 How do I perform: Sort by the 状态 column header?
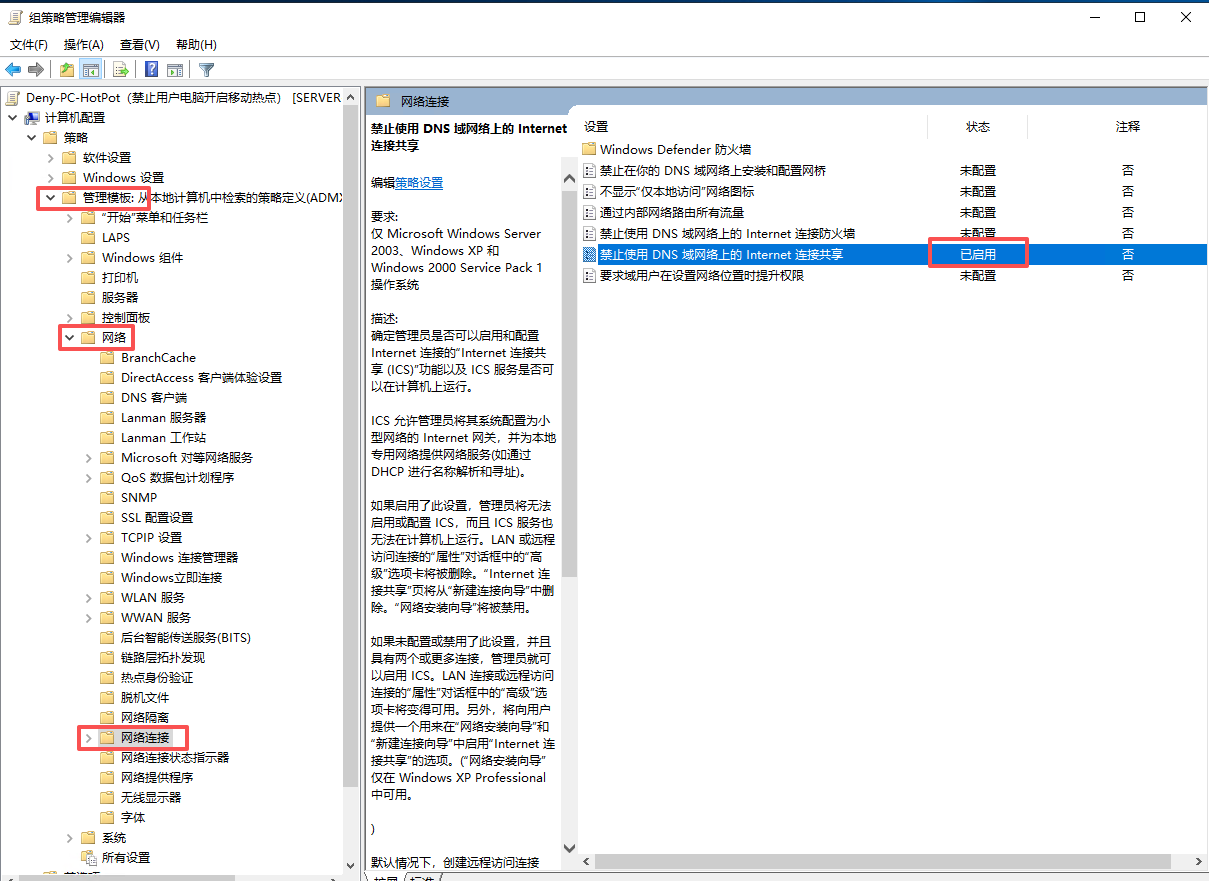coord(978,127)
